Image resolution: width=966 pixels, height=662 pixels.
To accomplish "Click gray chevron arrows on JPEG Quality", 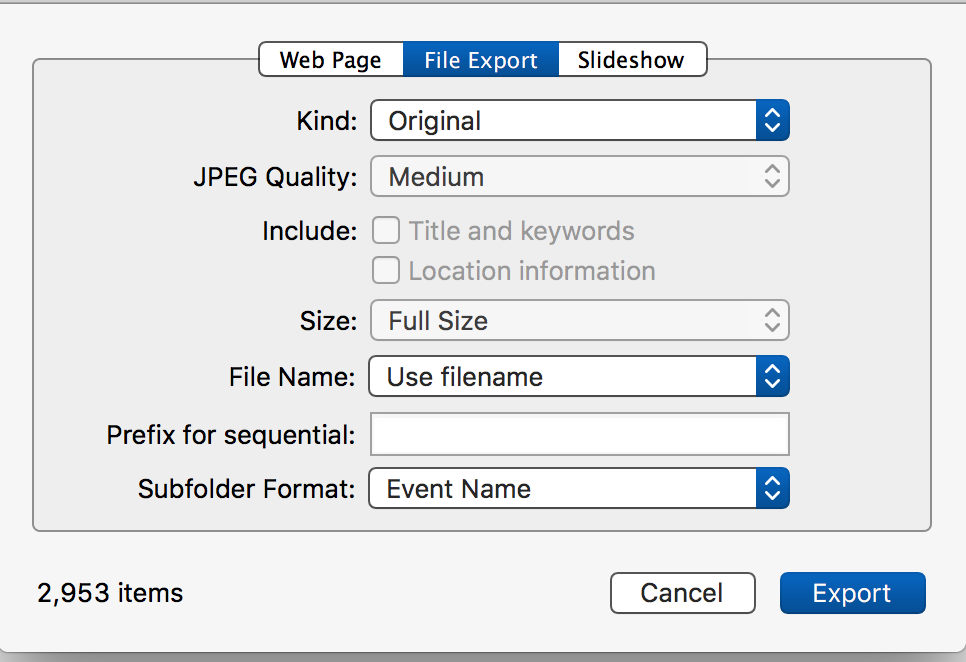I will point(772,177).
